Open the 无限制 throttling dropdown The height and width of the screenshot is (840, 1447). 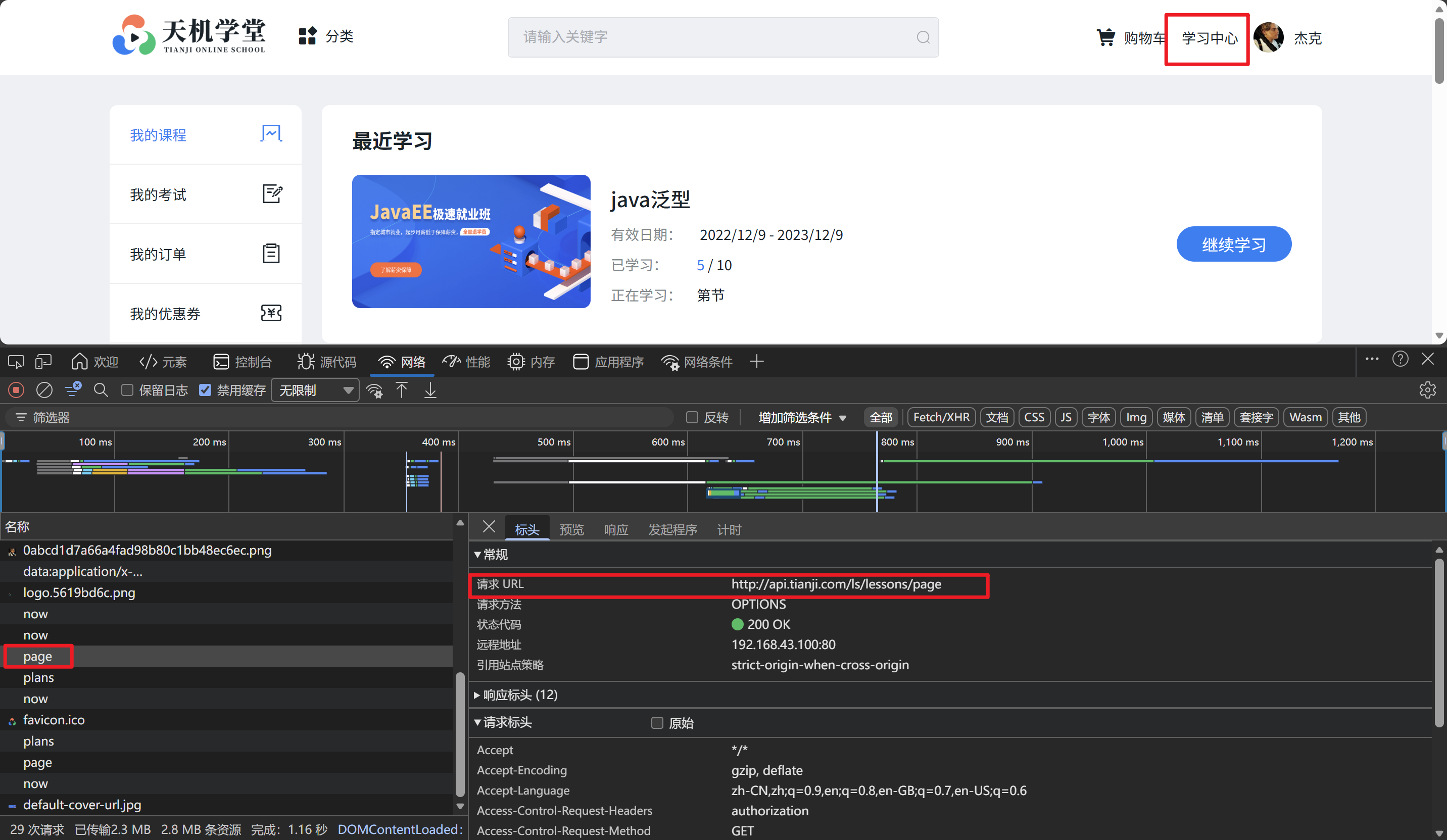pos(315,390)
